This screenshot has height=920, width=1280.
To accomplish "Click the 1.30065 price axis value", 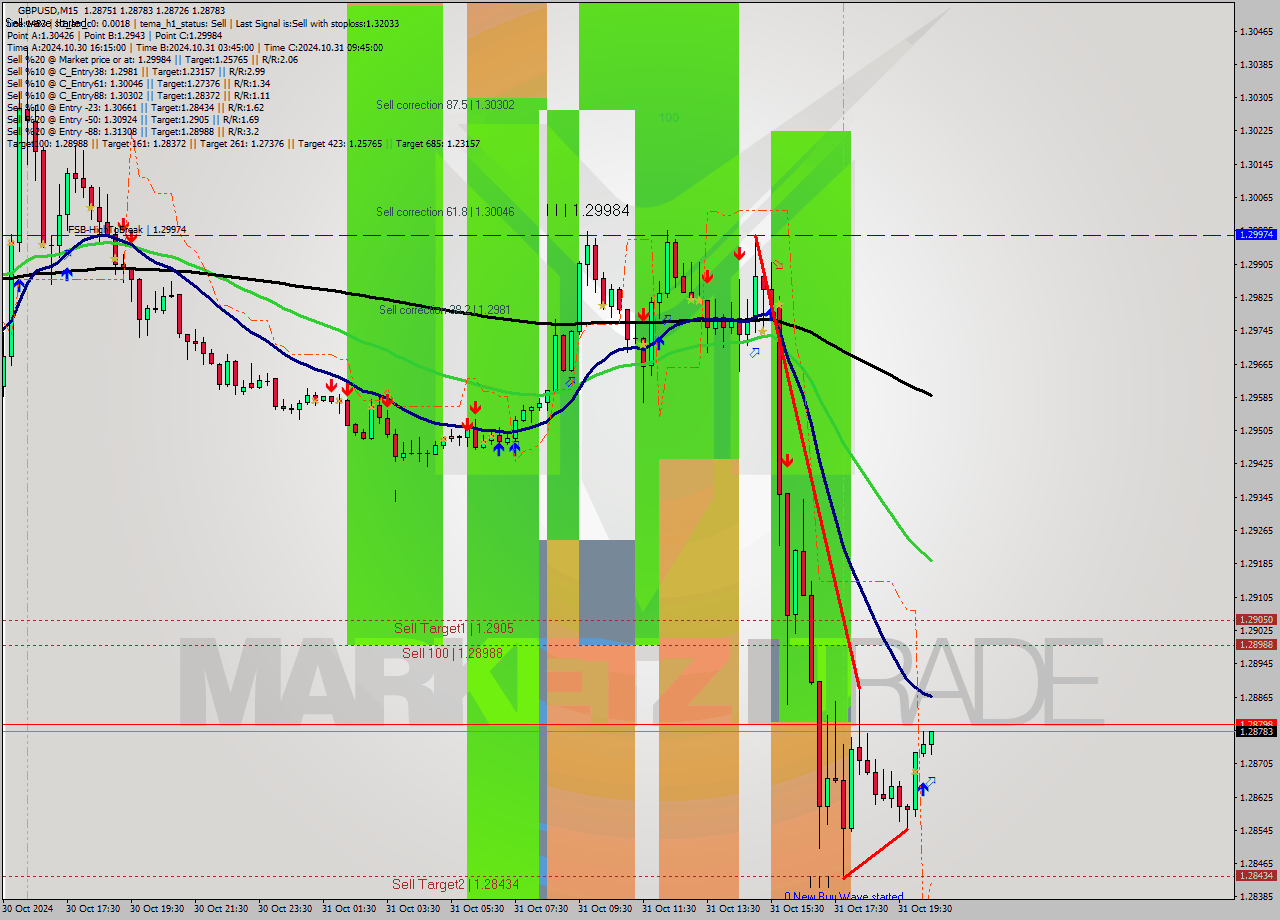I will pyautogui.click(x=1256, y=198).
